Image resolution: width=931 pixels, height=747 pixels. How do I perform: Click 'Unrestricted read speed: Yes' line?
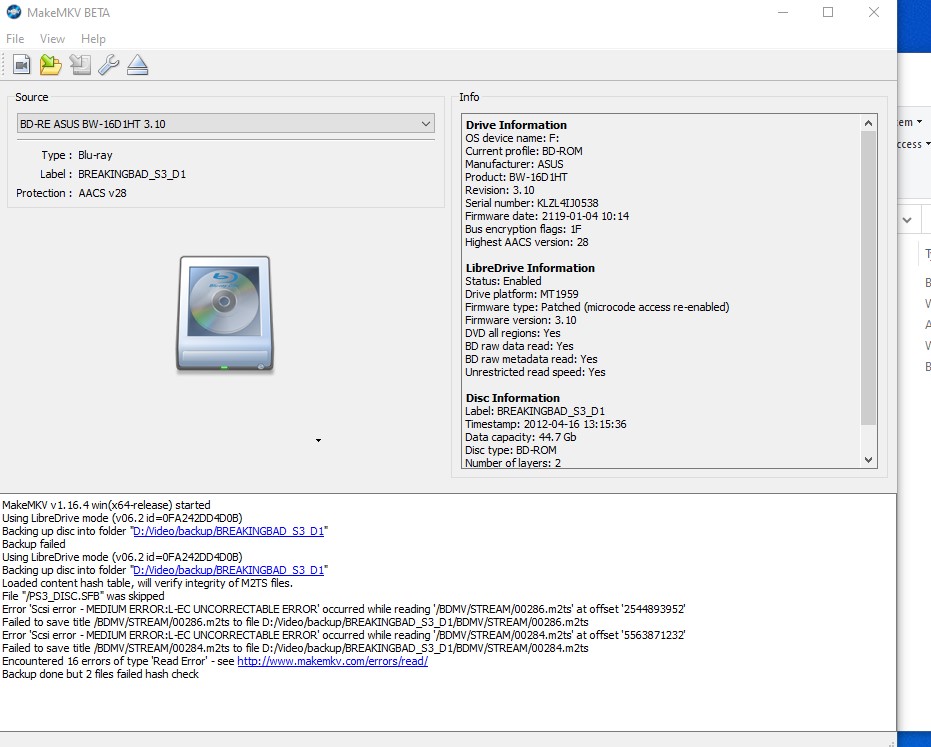535,372
